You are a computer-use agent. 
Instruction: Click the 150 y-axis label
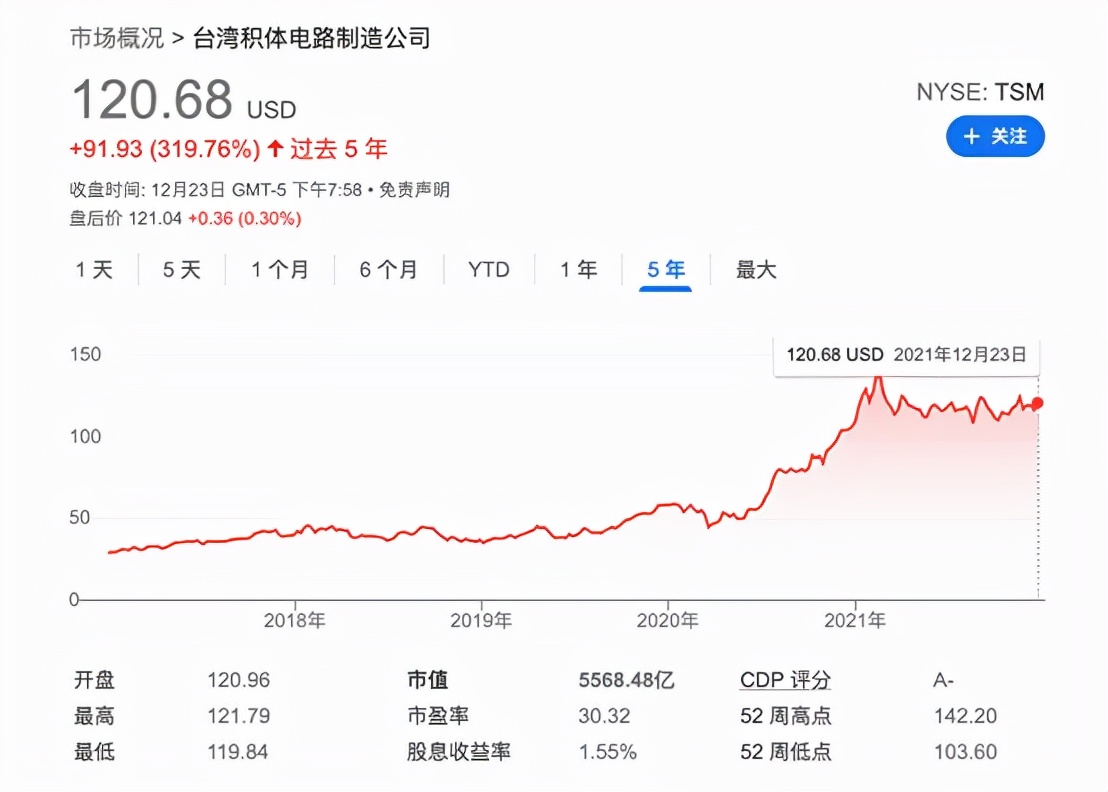(86, 354)
